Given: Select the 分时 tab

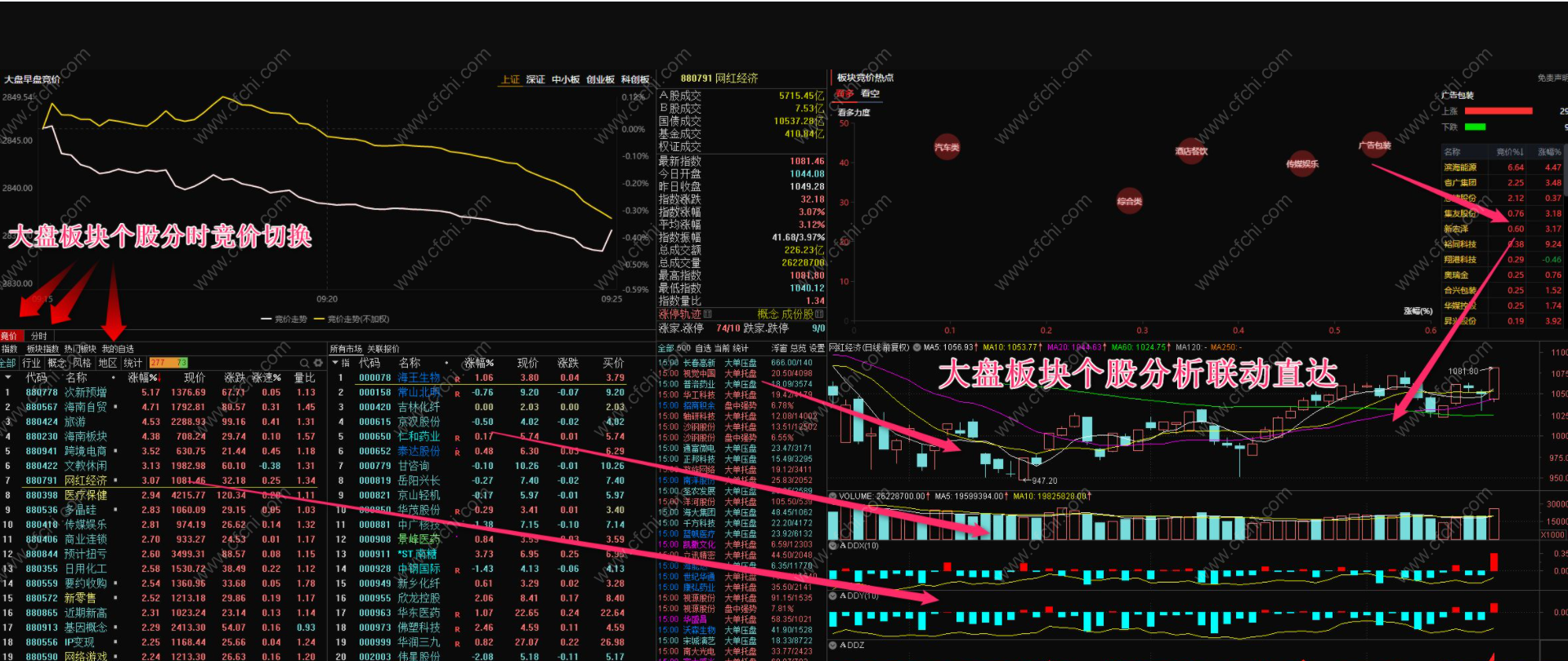Looking at the screenshot, I should tap(39, 336).
